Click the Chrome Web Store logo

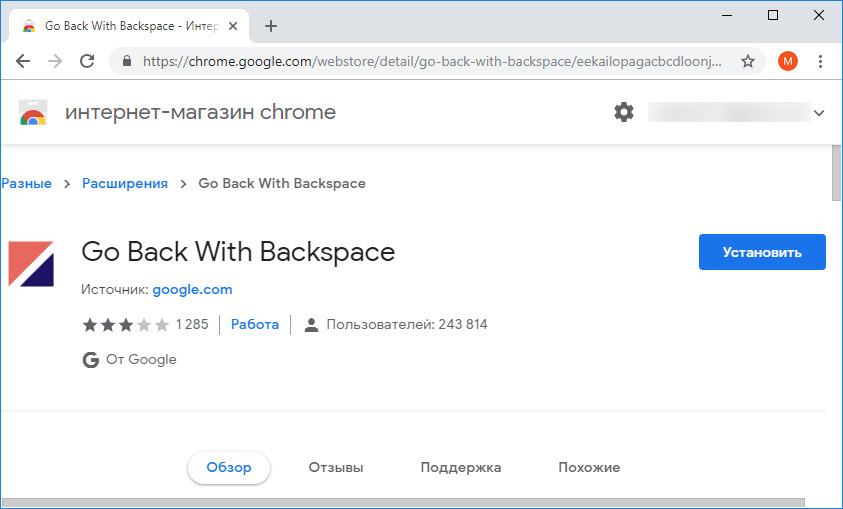tap(33, 112)
